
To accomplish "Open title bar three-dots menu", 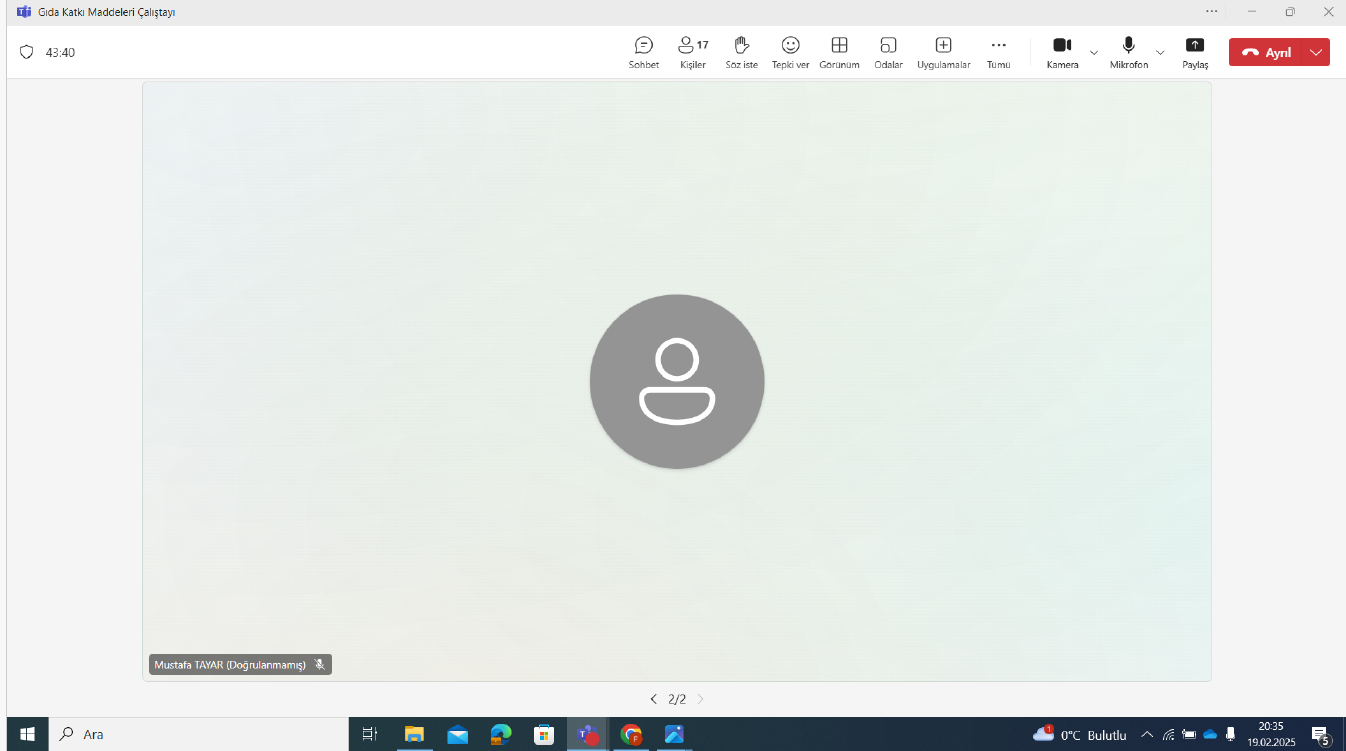I will tap(1212, 11).
